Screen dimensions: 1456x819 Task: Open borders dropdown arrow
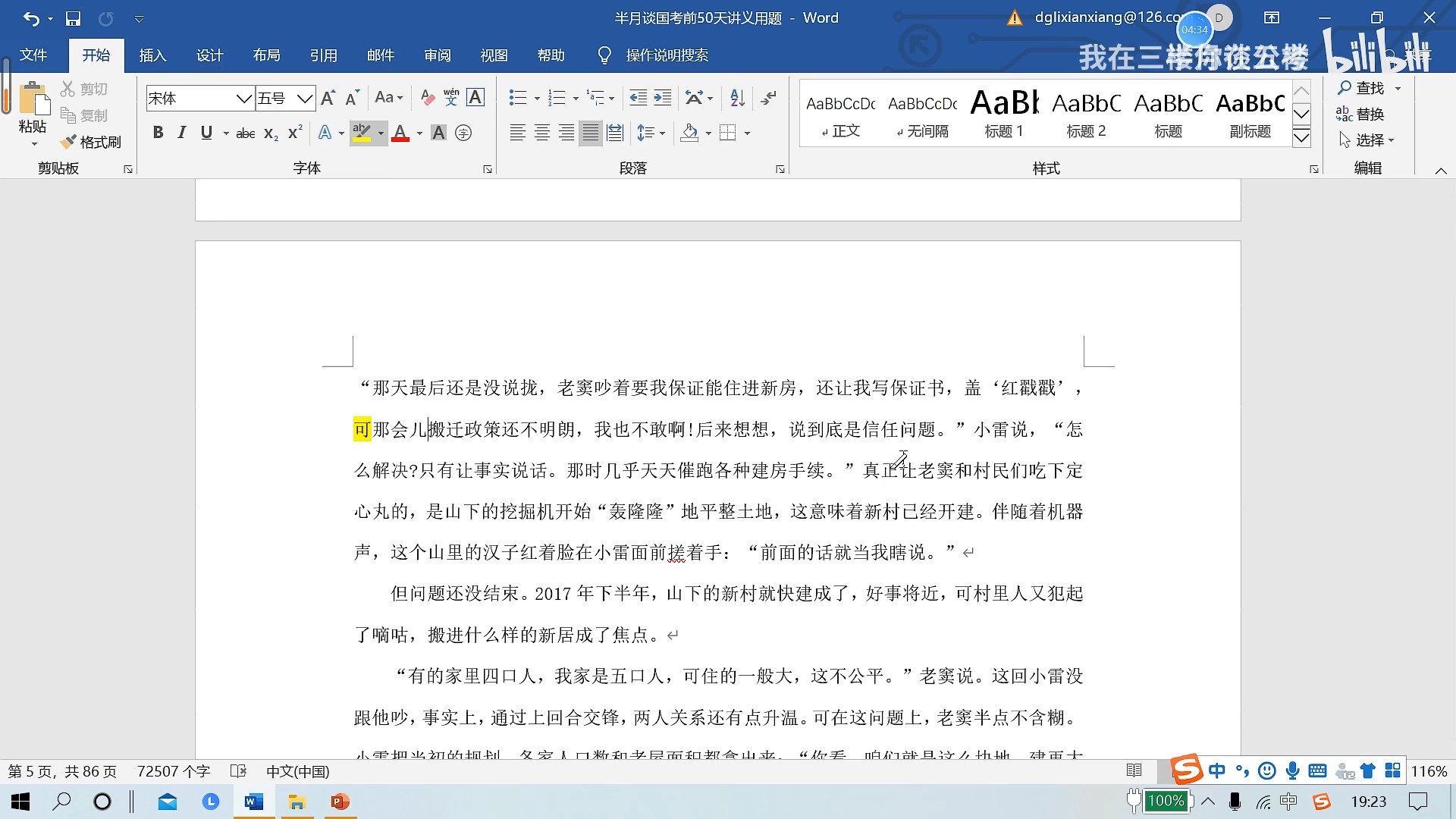point(747,133)
